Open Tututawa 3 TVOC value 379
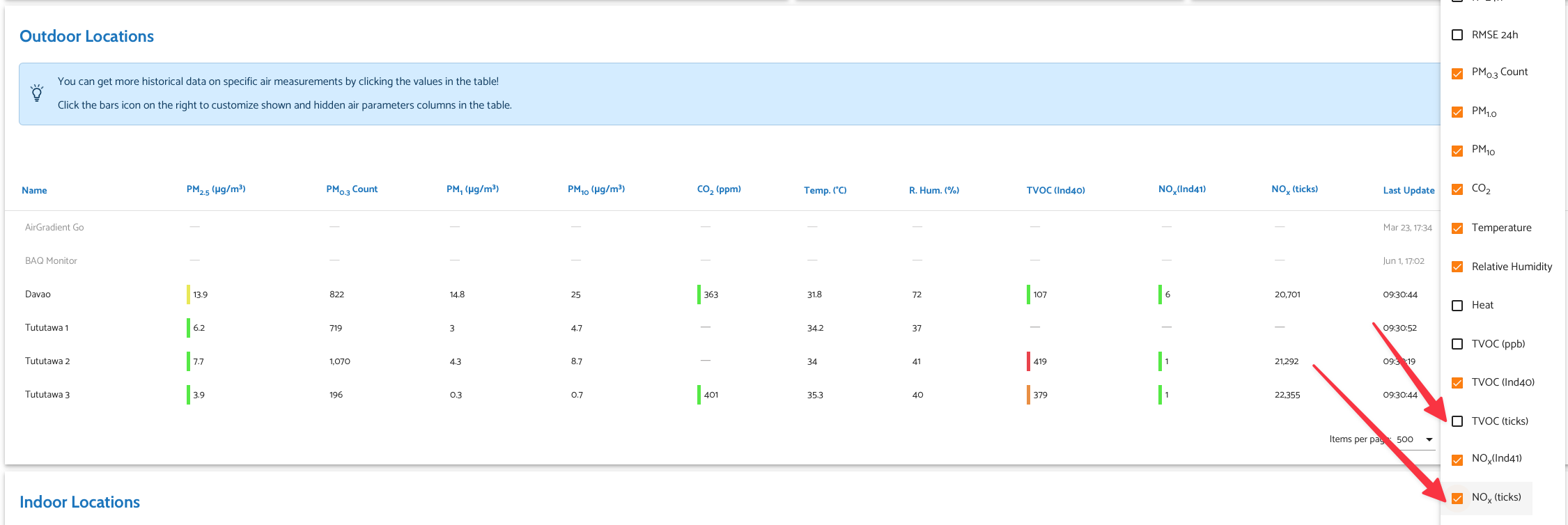Screen dimensions: 1568x525 click(1040, 395)
